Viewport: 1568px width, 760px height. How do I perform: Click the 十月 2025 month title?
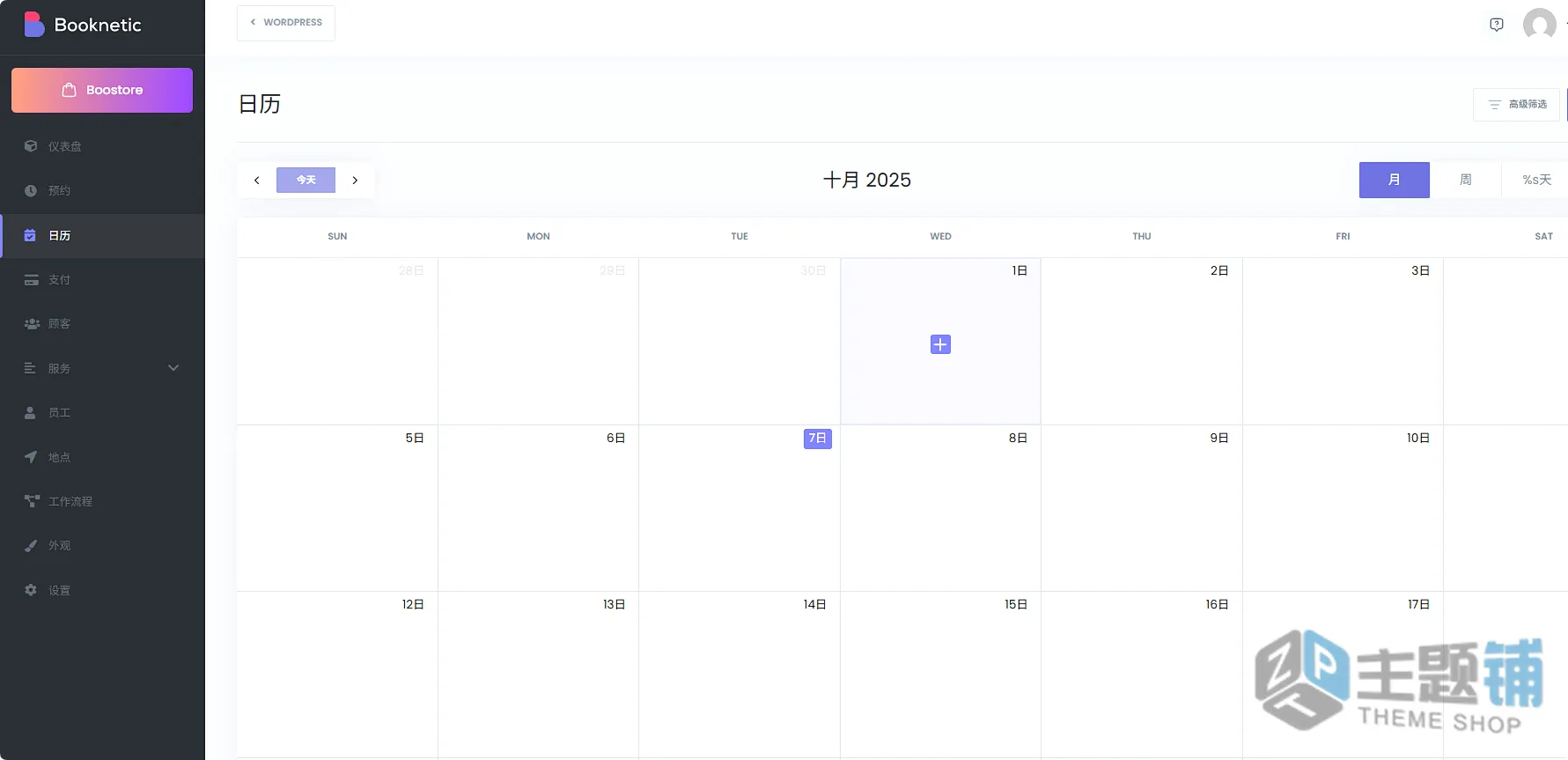tap(867, 180)
